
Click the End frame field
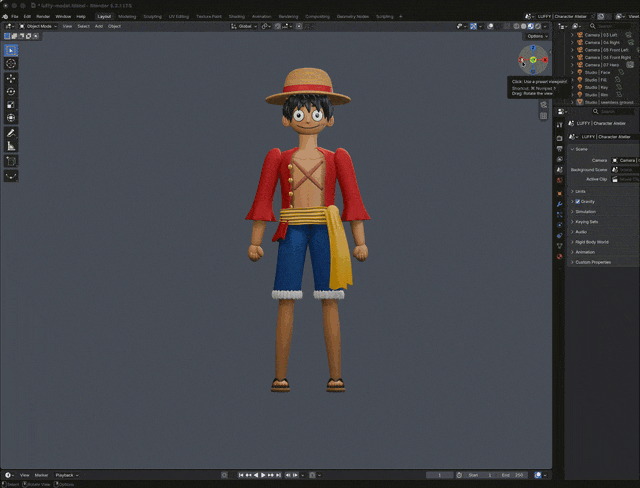click(x=513, y=475)
